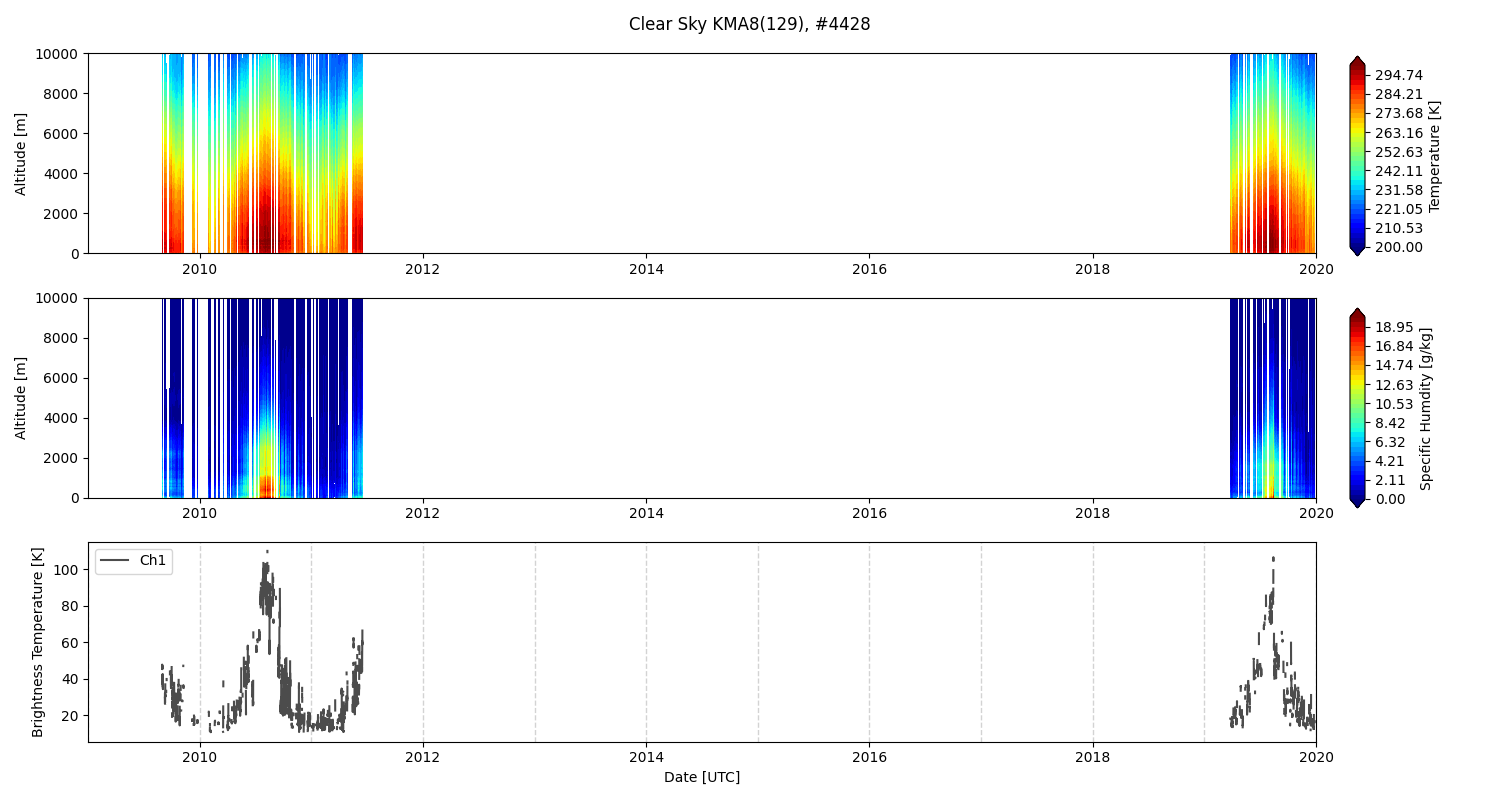
Task: Click the 210.53 colorbar tick value
Action: tap(1398, 228)
